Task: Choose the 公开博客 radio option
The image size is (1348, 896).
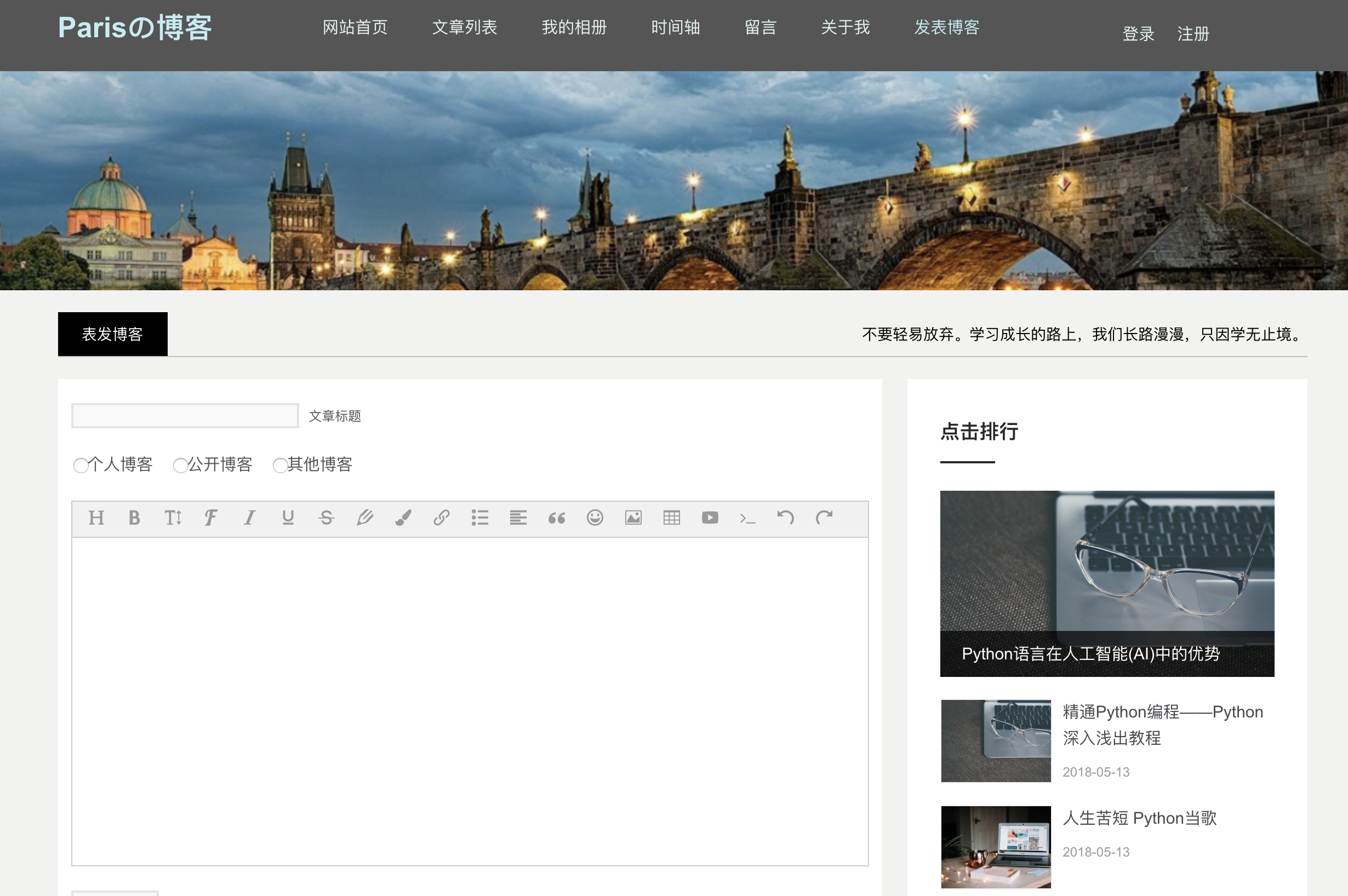Action: point(180,465)
